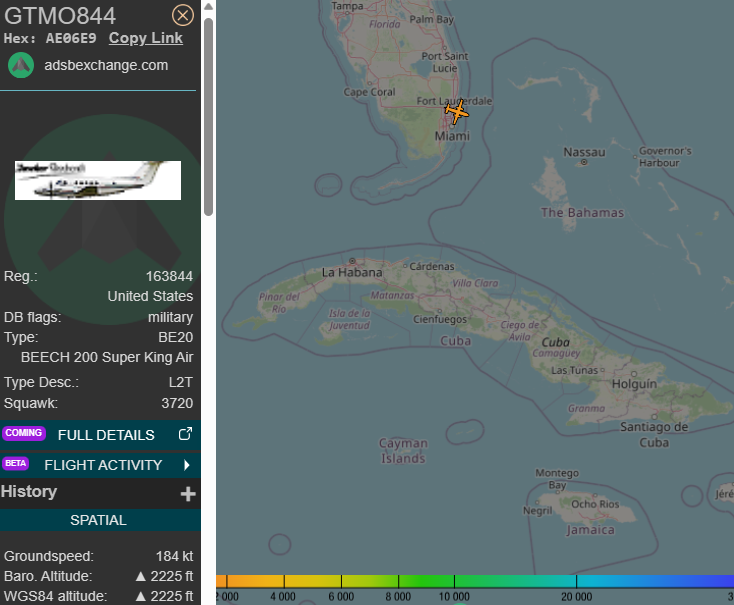
Task: Click Cayman Islands label on map
Action: coord(403,450)
